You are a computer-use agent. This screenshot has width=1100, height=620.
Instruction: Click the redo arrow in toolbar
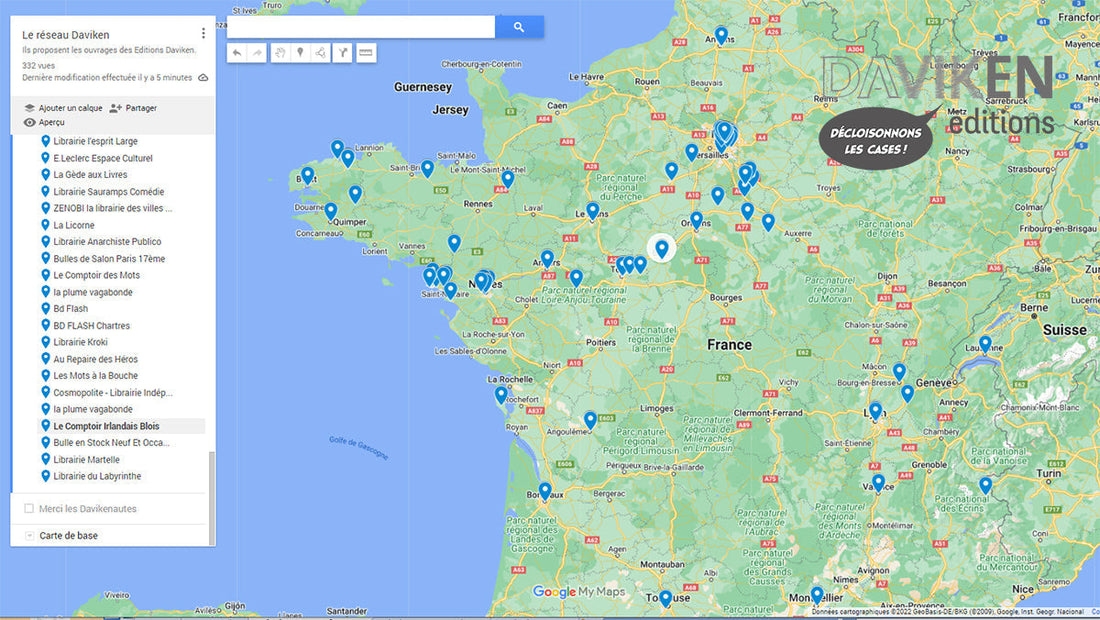[x=257, y=53]
